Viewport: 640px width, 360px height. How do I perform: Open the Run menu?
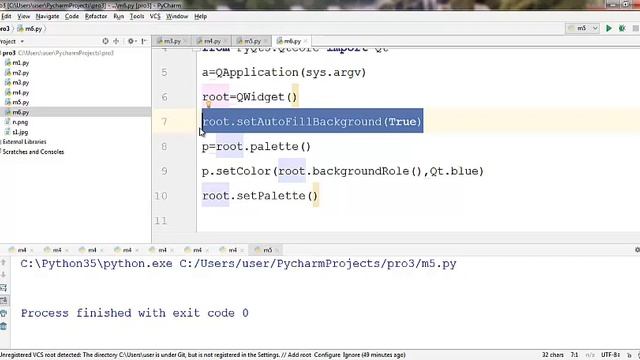tap(118, 16)
